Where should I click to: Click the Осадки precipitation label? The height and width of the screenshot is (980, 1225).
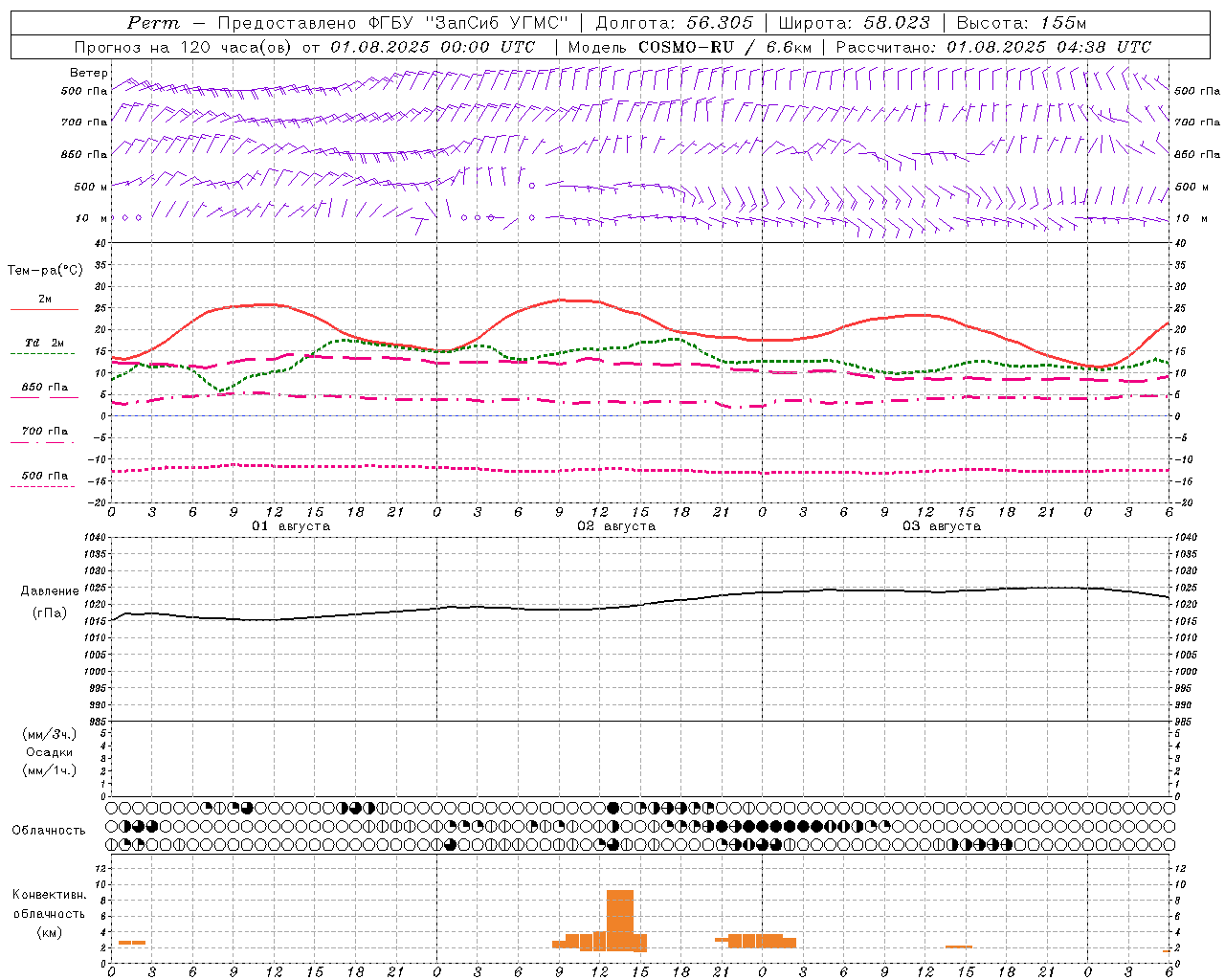50,752
